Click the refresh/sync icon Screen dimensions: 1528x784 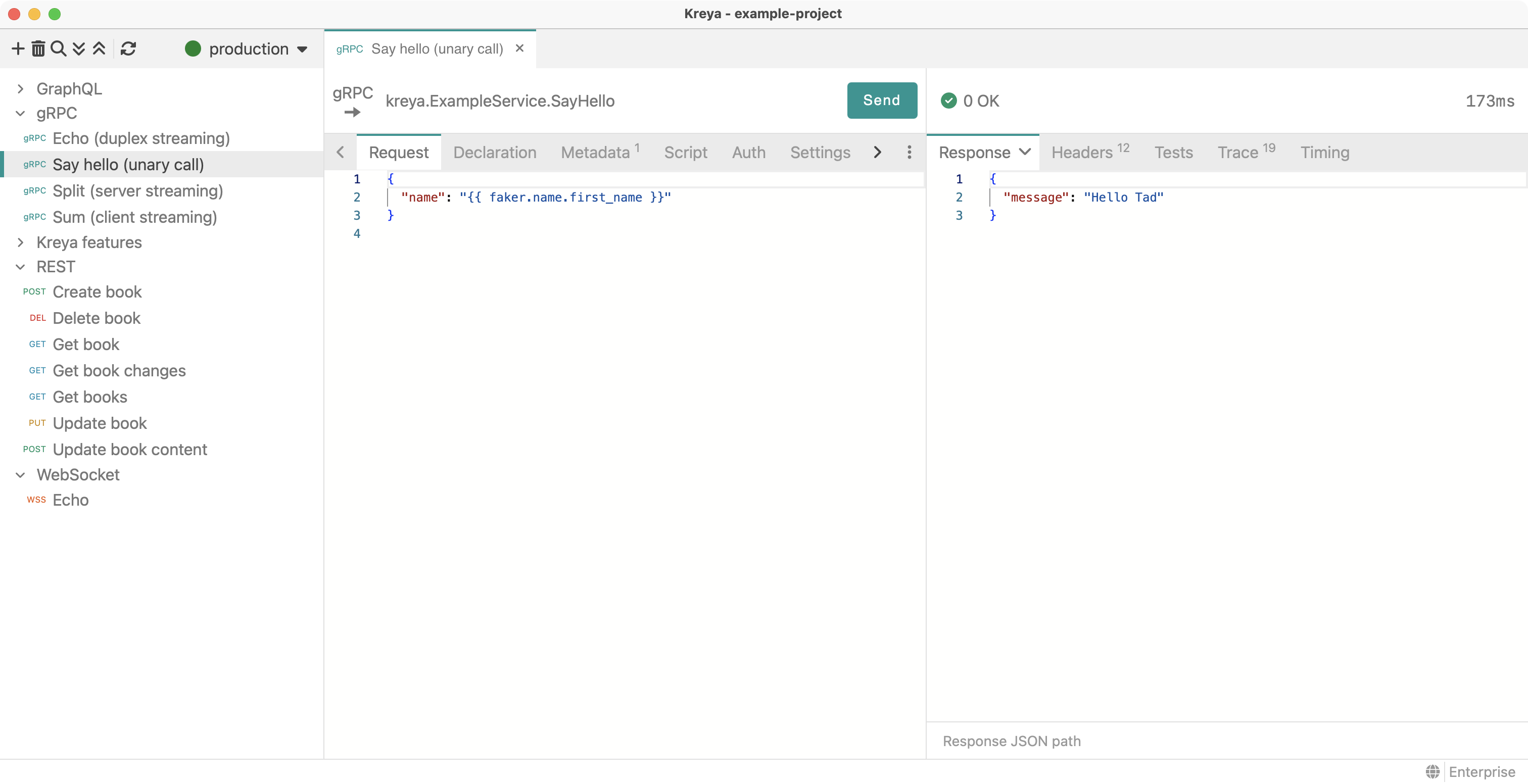128,48
